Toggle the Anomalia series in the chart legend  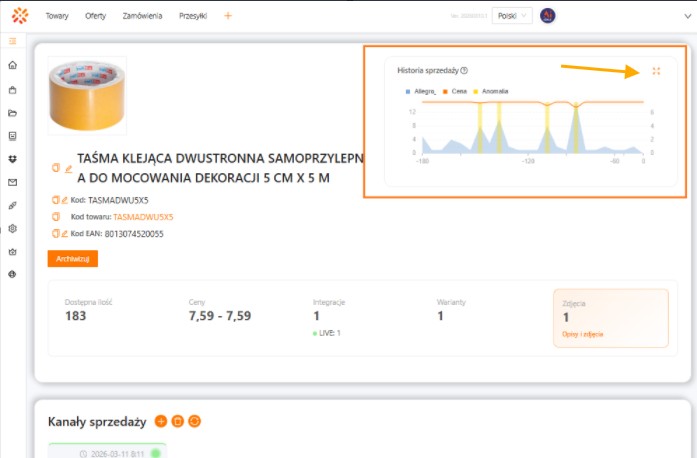[490, 91]
